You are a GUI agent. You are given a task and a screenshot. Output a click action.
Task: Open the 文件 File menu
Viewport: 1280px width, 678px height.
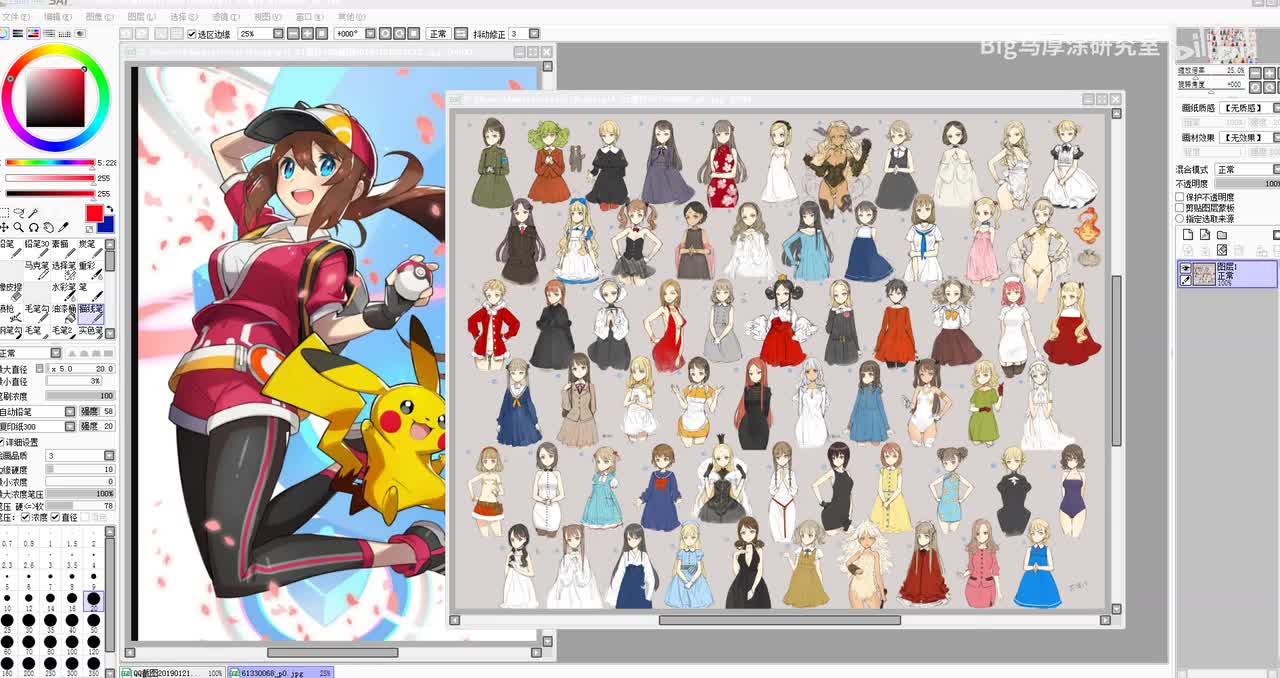point(18,17)
